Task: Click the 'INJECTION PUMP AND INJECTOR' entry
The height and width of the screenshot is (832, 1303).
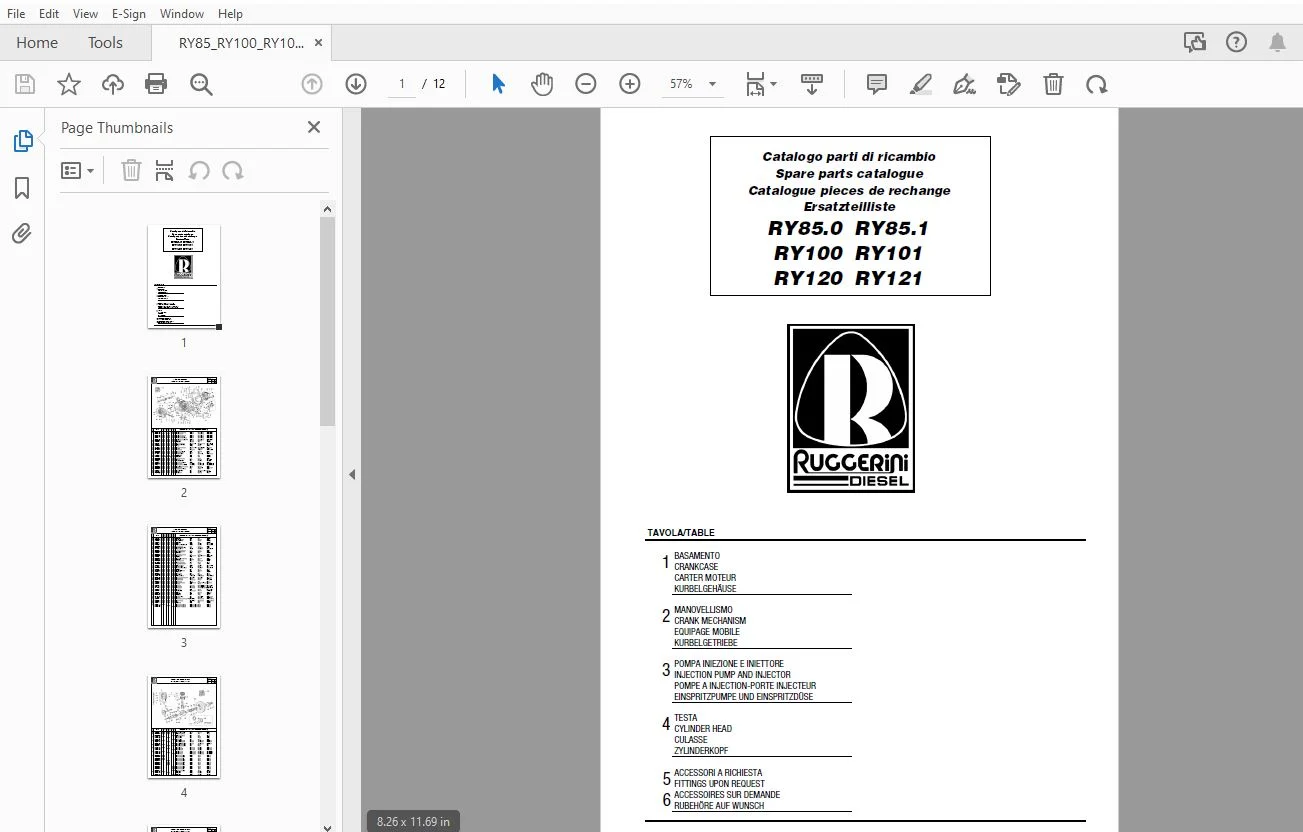Action: tap(733, 675)
